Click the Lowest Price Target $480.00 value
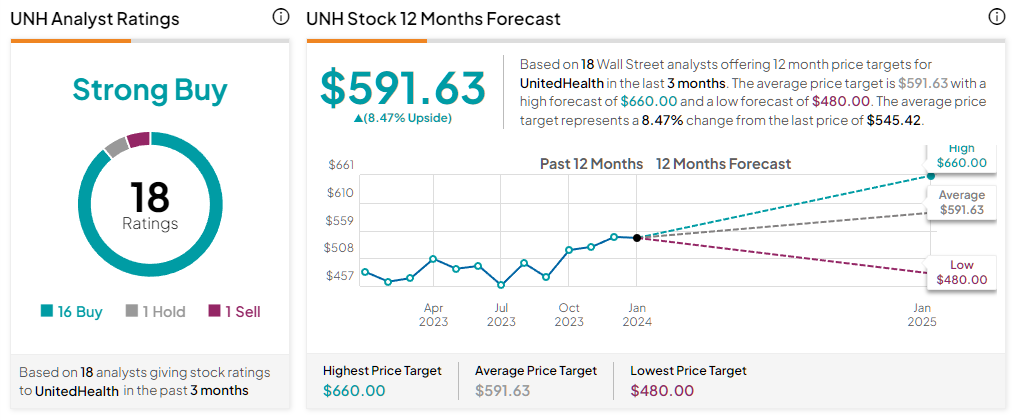This screenshot has height=420, width=1018. [662, 390]
